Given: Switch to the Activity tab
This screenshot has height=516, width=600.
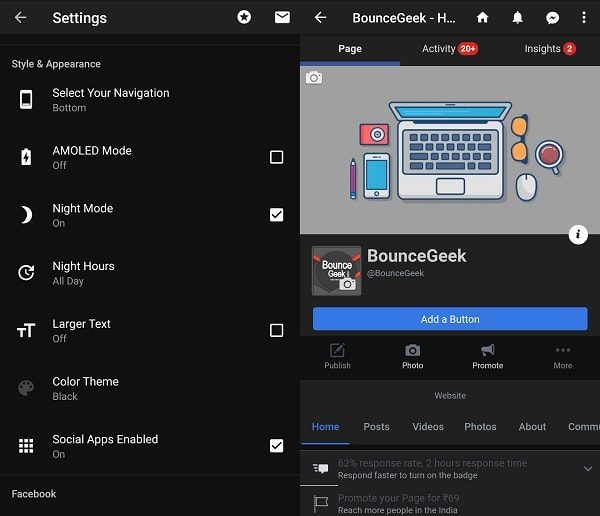Looking at the screenshot, I should [x=450, y=49].
